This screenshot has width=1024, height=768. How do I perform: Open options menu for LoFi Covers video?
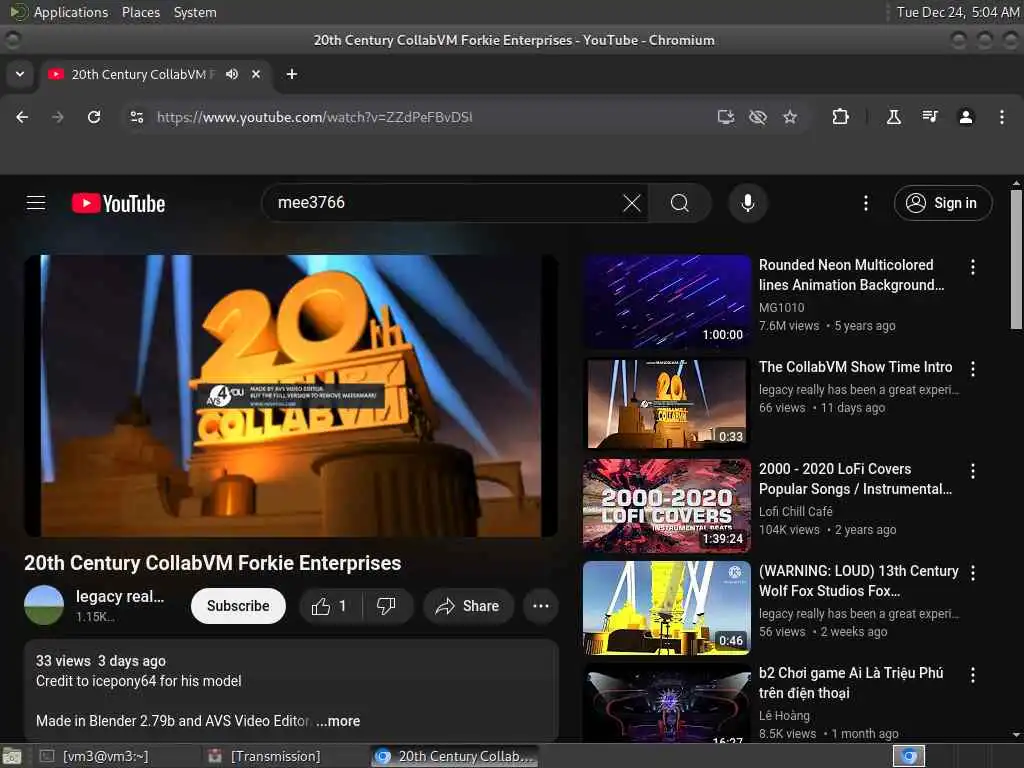tap(973, 471)
